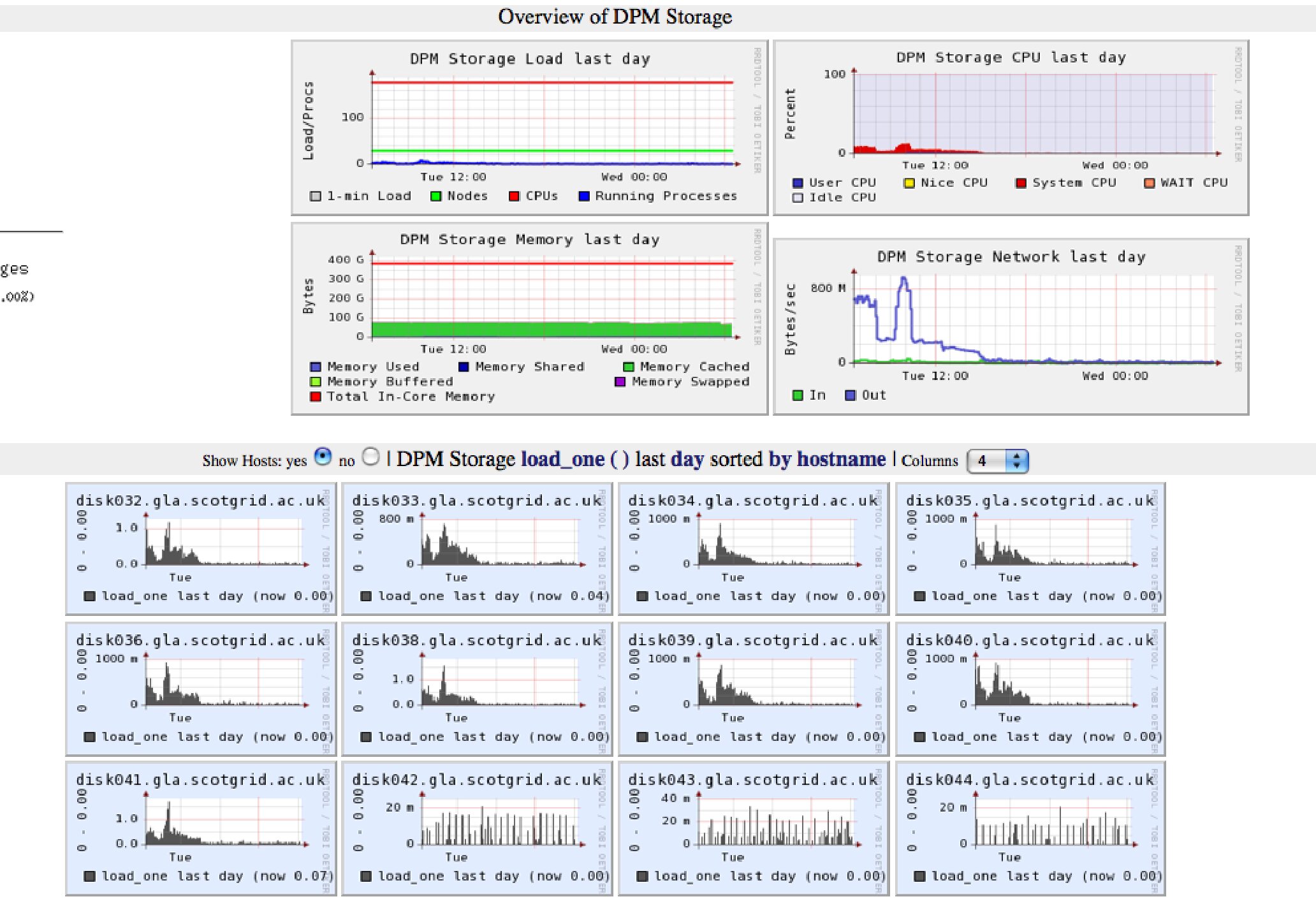Click the 'Overview of DPM Storage' heading

pyautogui.click(x=615, y=17)
